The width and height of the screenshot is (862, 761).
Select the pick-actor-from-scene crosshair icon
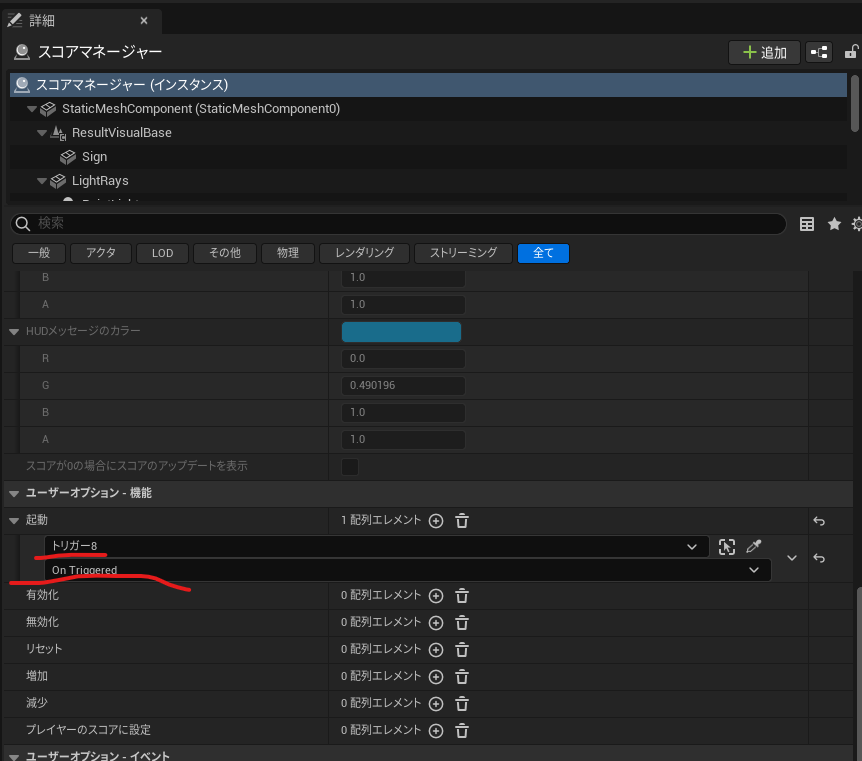coord(727,547)
